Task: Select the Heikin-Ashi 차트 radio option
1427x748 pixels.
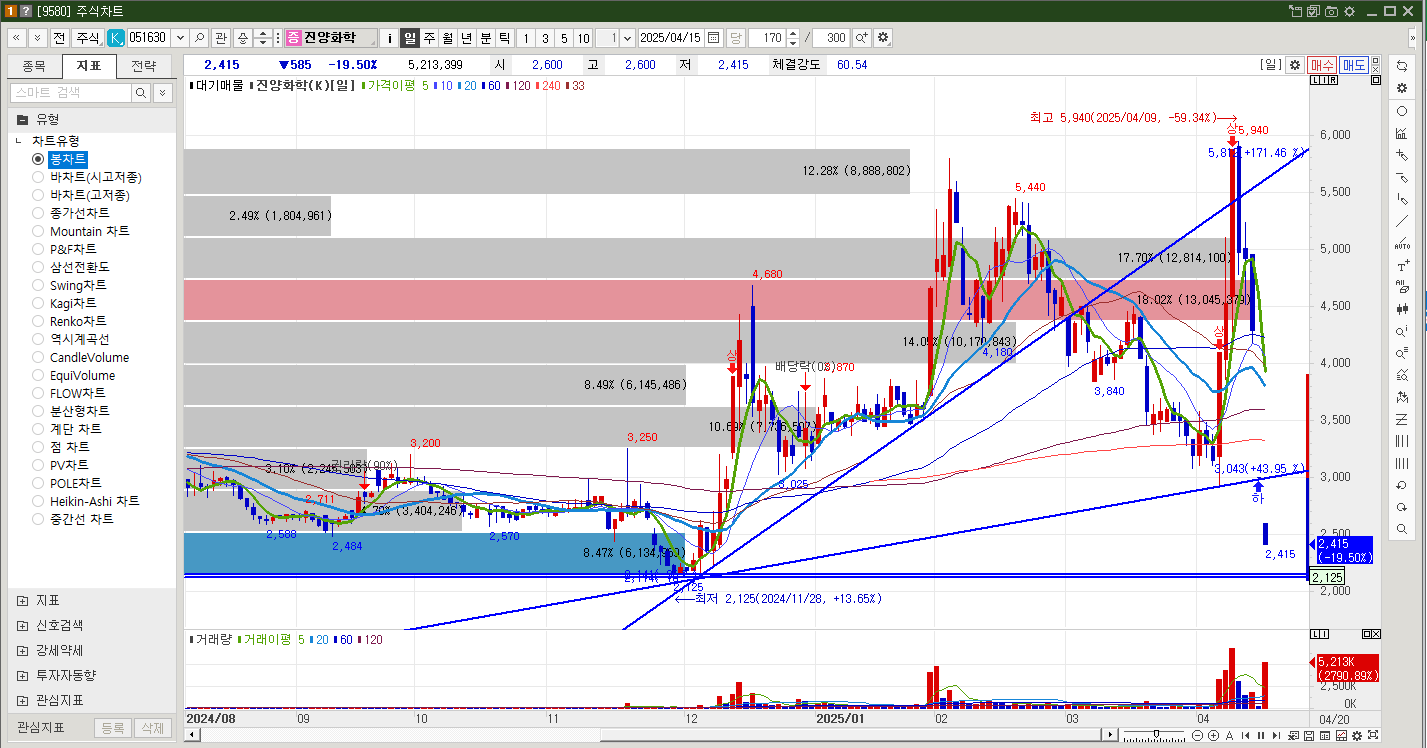Action: pos(38,501)
